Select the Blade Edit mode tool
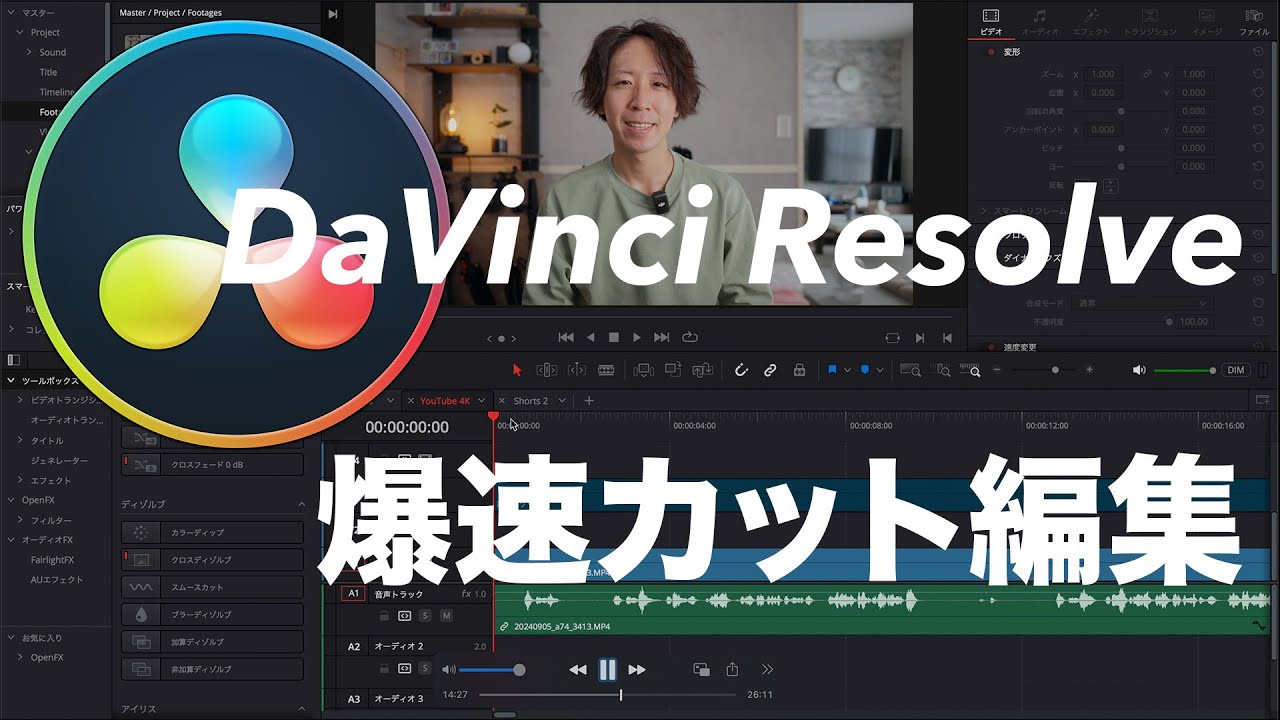 (x=606, y=370)
